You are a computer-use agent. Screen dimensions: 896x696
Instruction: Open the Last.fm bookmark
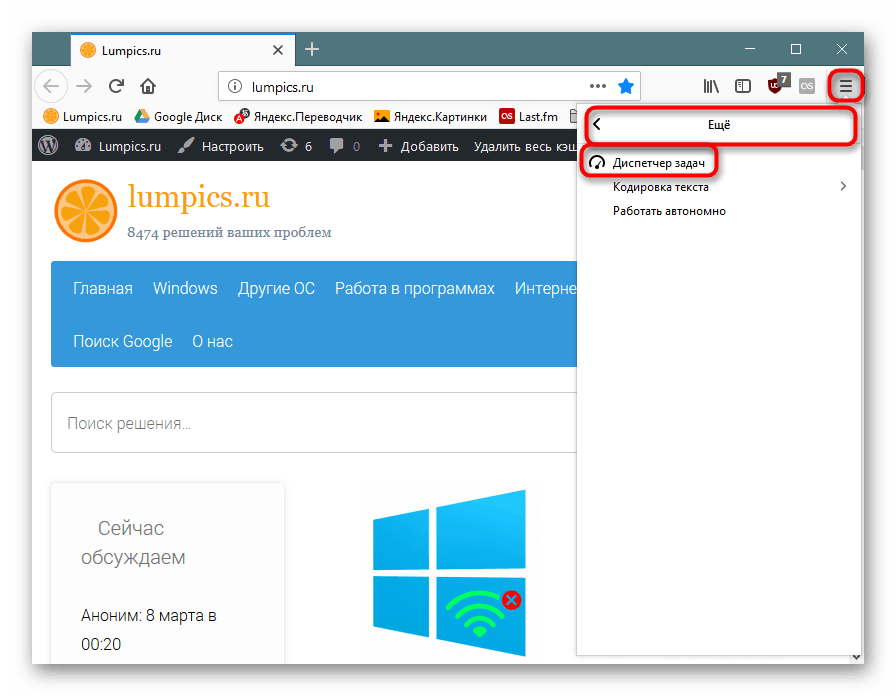(529, 117)
